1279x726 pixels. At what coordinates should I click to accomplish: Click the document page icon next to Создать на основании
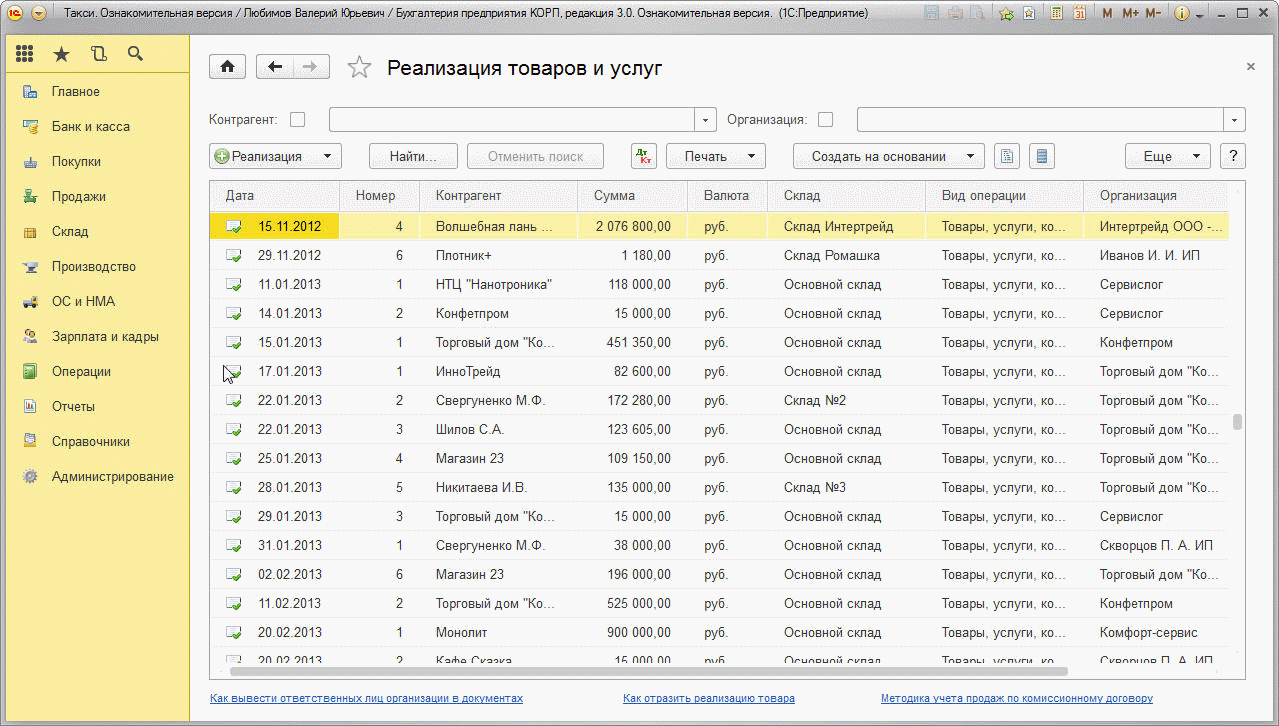coord(1008,156)
